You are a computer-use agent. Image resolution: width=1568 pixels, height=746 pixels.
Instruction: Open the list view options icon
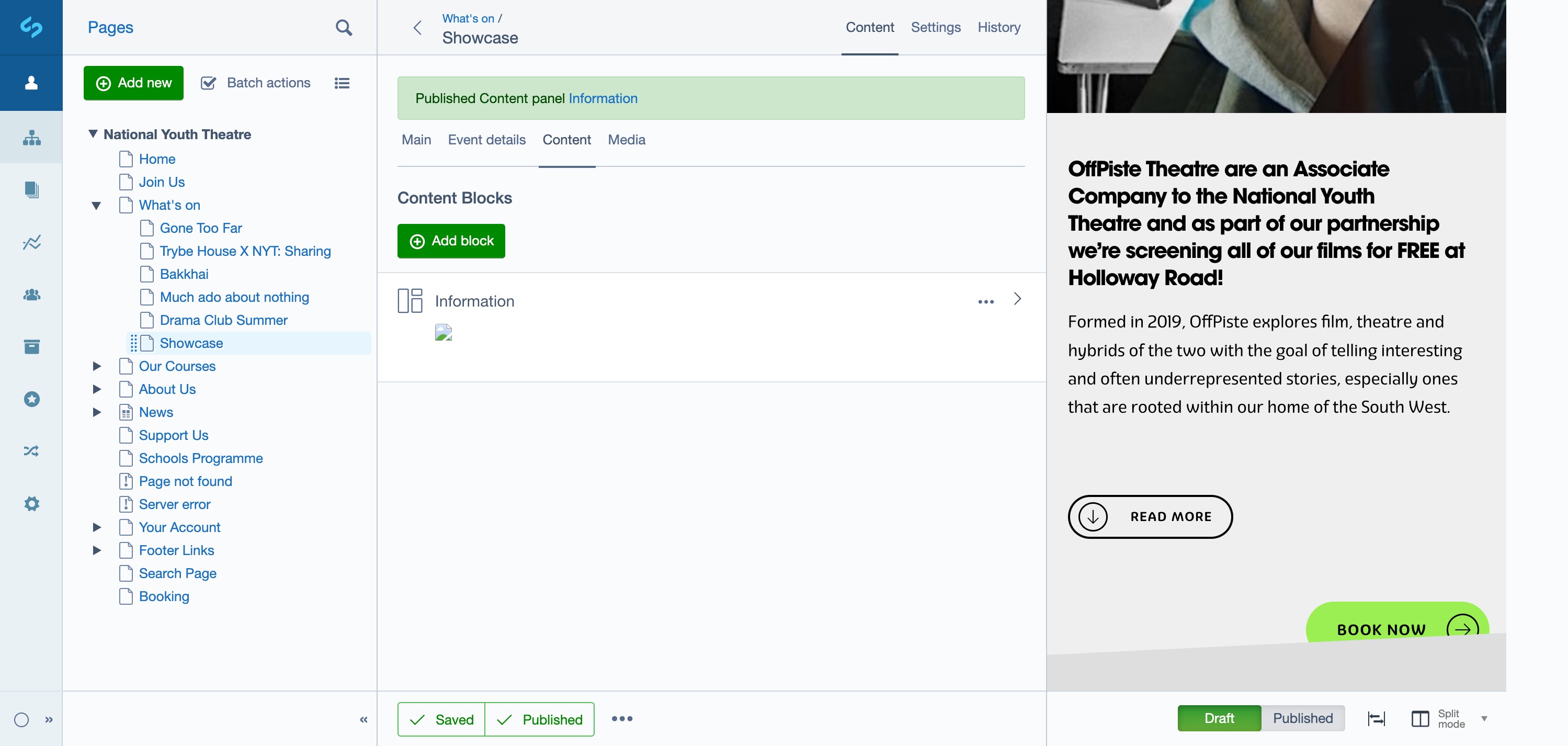click(342, 83)
